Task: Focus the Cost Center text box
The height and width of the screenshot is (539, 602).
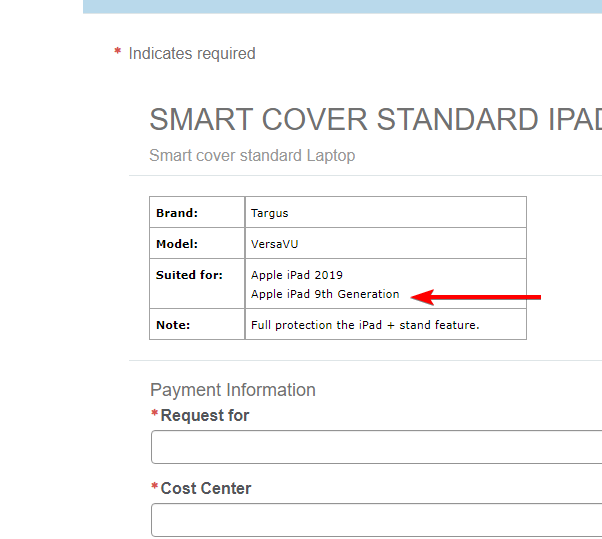Action: point(376,520)
